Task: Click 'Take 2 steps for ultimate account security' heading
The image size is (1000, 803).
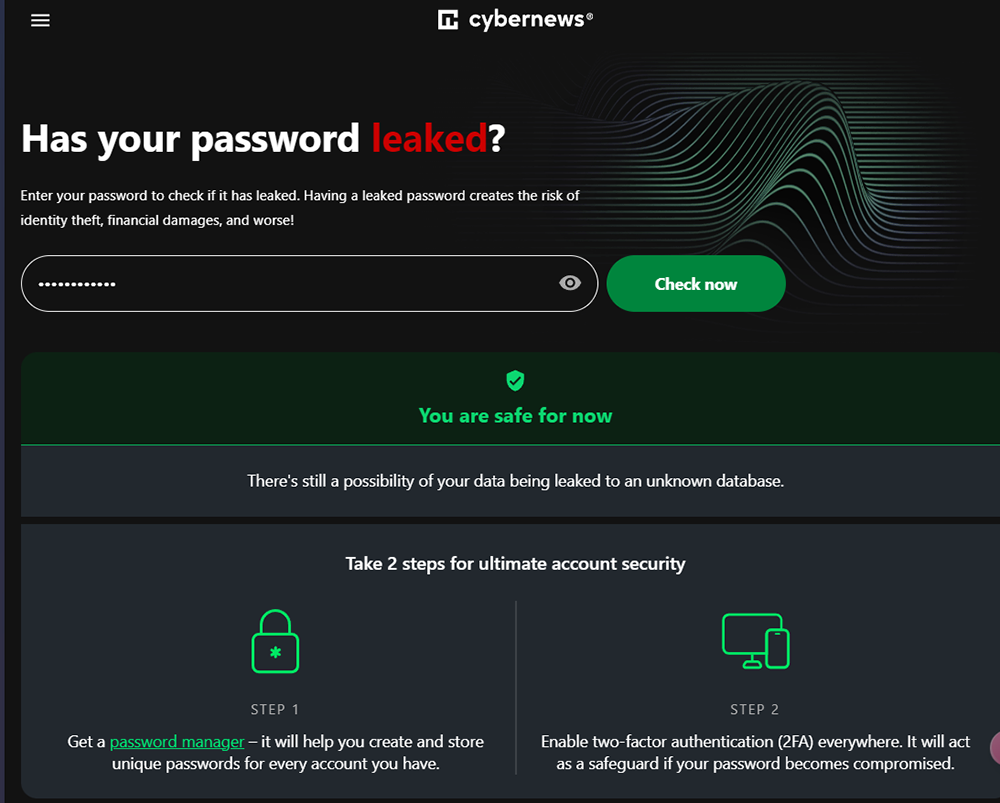Action: pyautogui.click(x=515, y=564)
